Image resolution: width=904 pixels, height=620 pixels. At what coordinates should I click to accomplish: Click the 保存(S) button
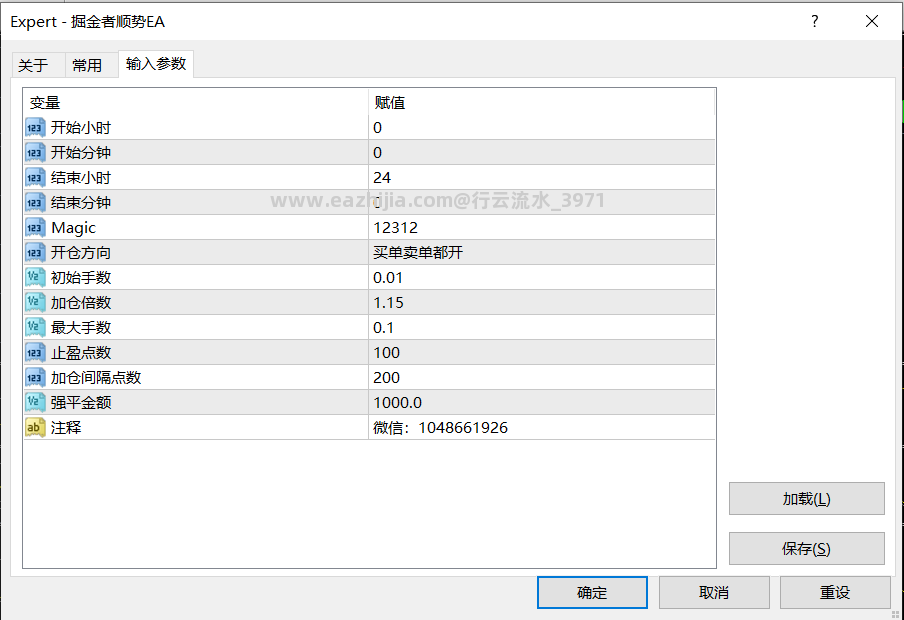807,548
